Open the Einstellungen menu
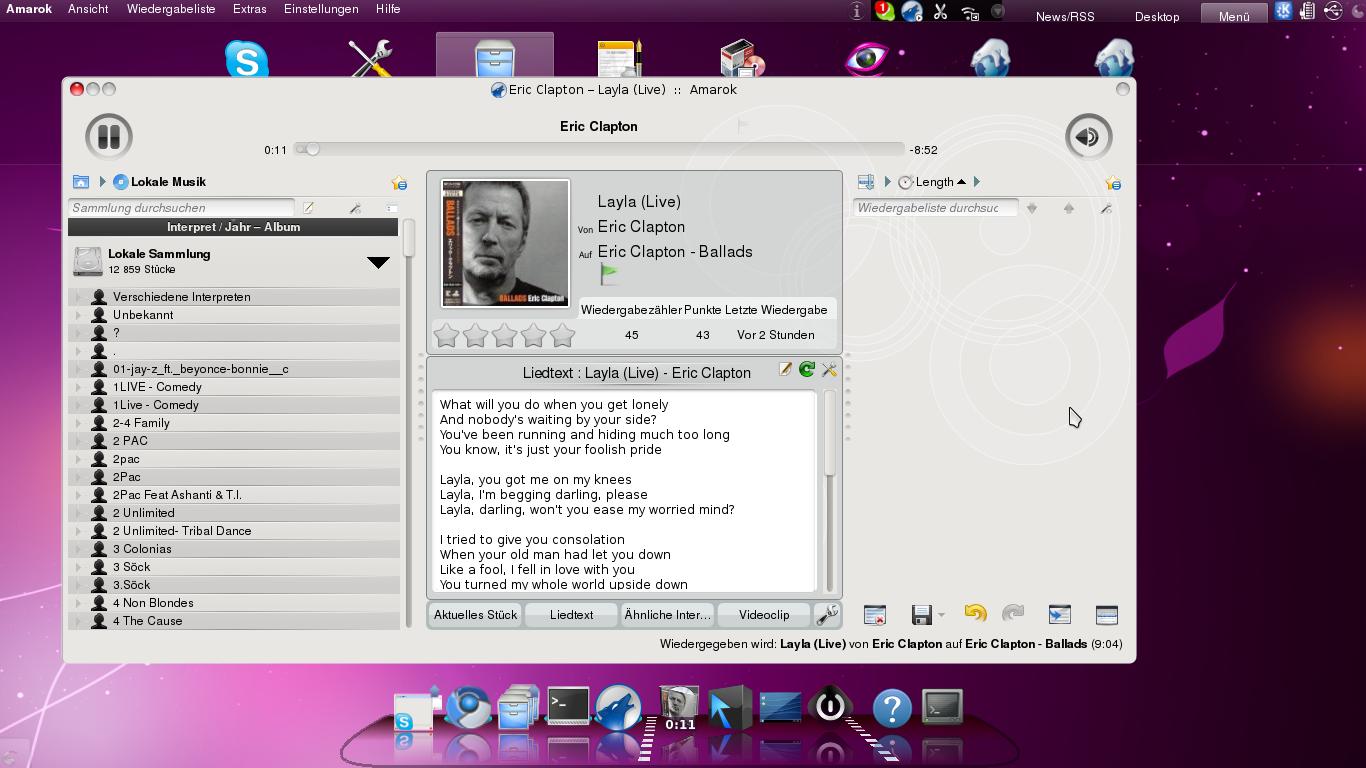 [x=321, y=9]
